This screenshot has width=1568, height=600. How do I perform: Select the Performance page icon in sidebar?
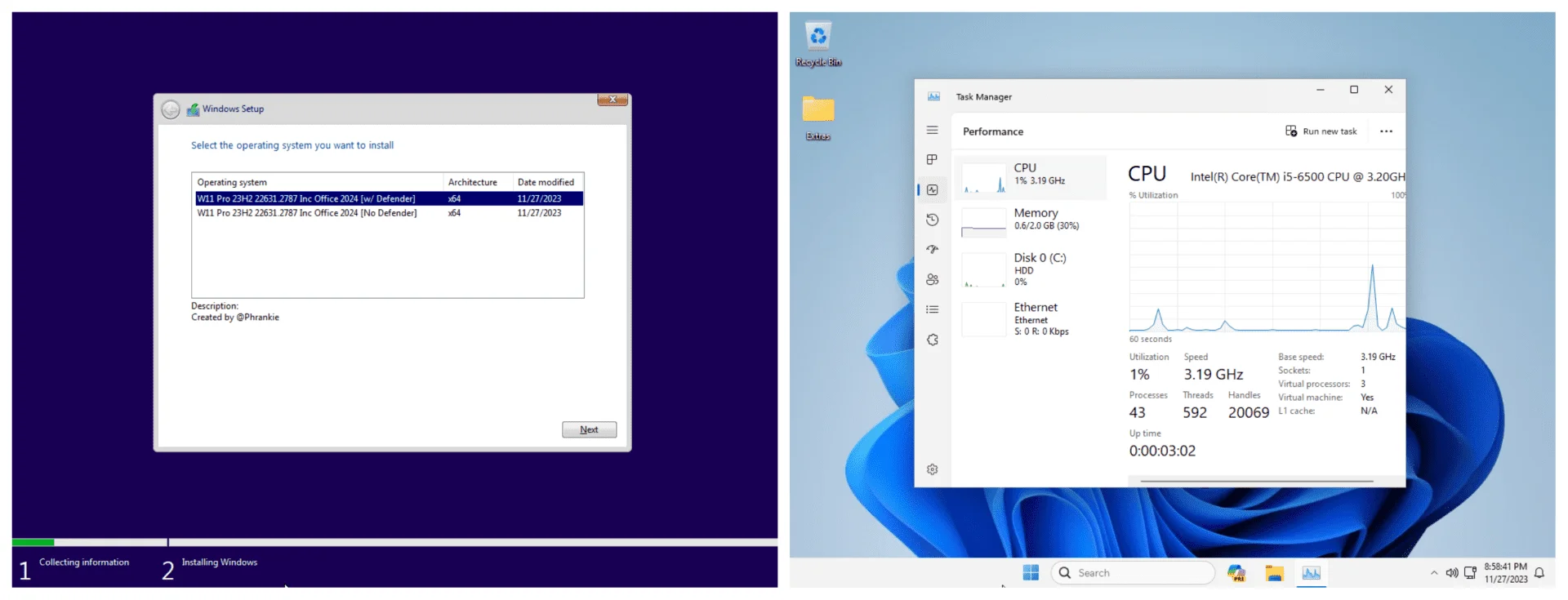933,189
